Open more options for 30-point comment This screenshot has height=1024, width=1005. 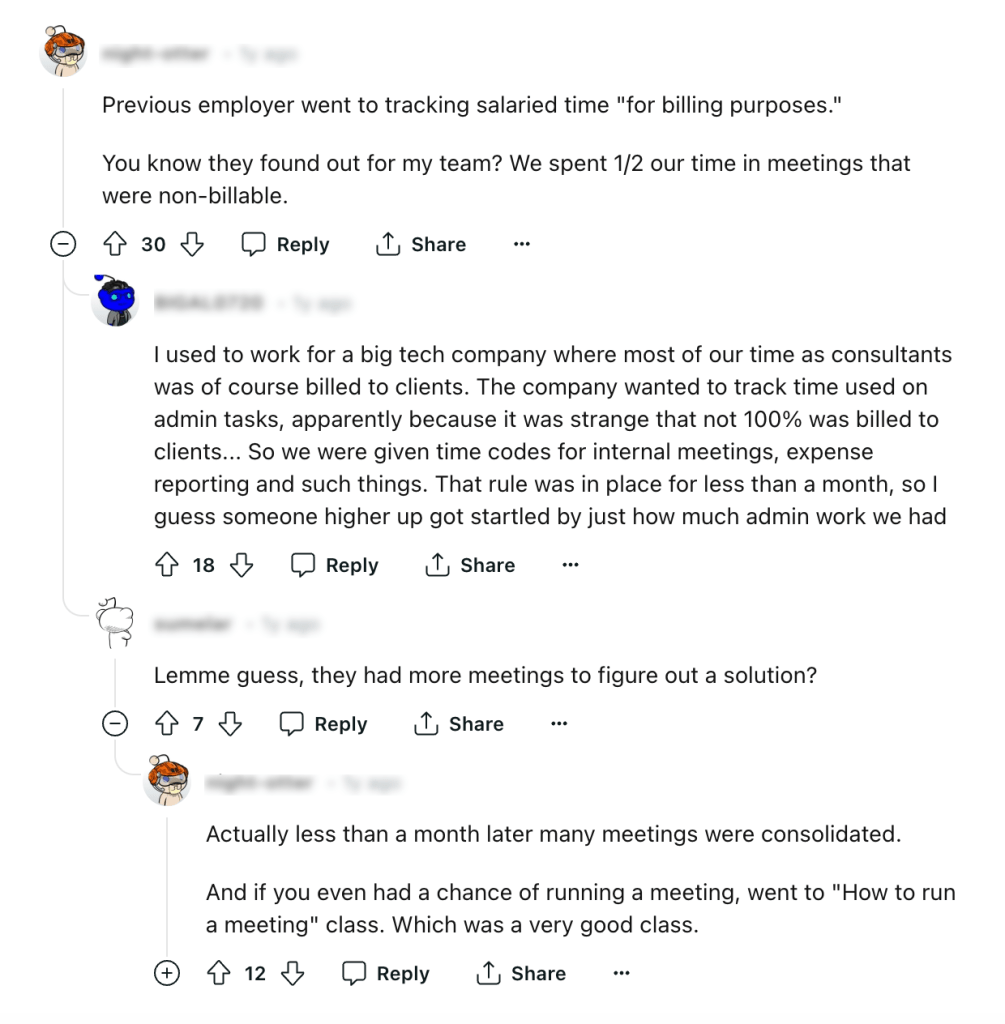(521, 244)
